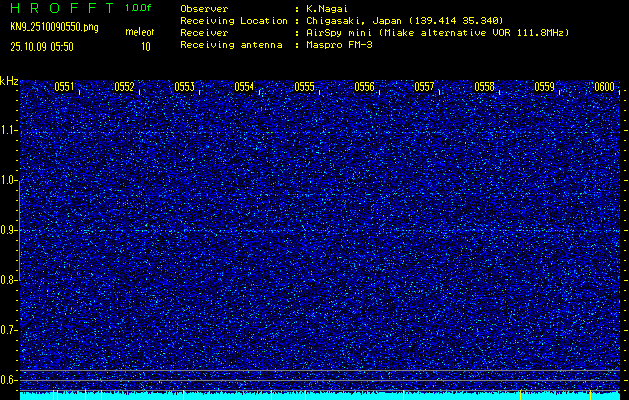Image resolution: width=629 pixels, height=400 pixels.
Task: Click the 0551 time marker
Action: 64,87
